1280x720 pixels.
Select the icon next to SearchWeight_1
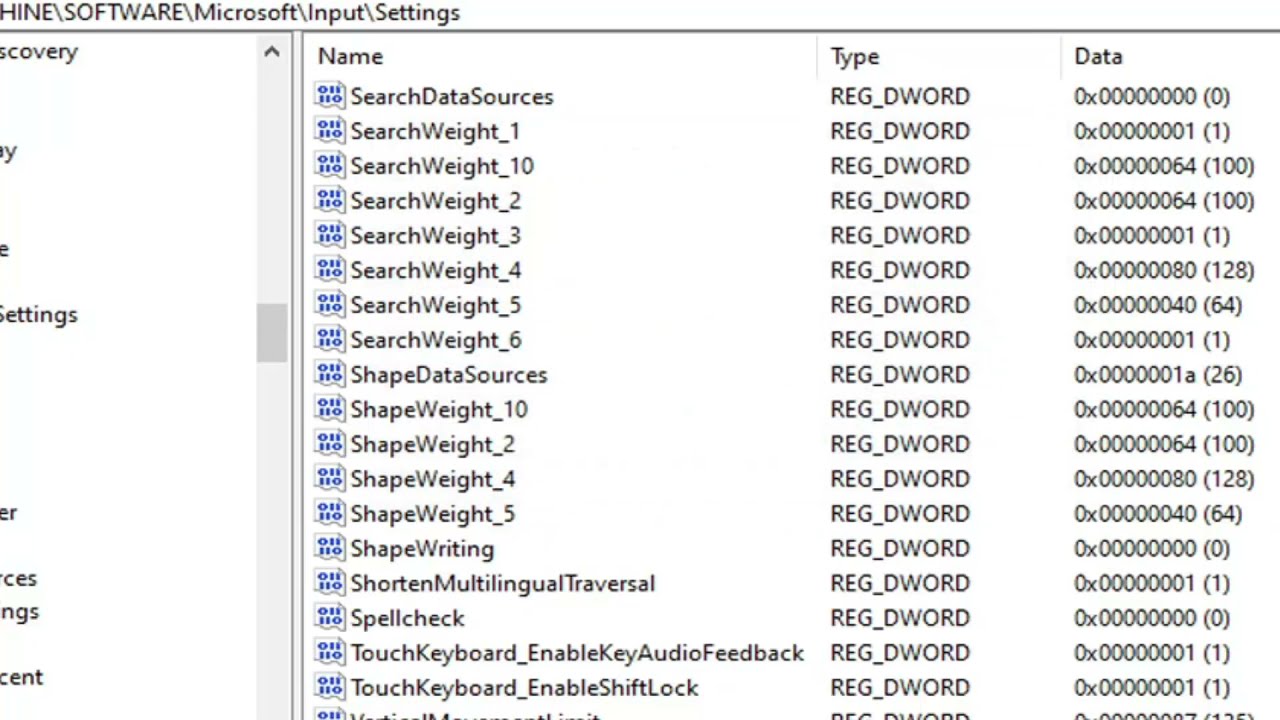[329, 131]
